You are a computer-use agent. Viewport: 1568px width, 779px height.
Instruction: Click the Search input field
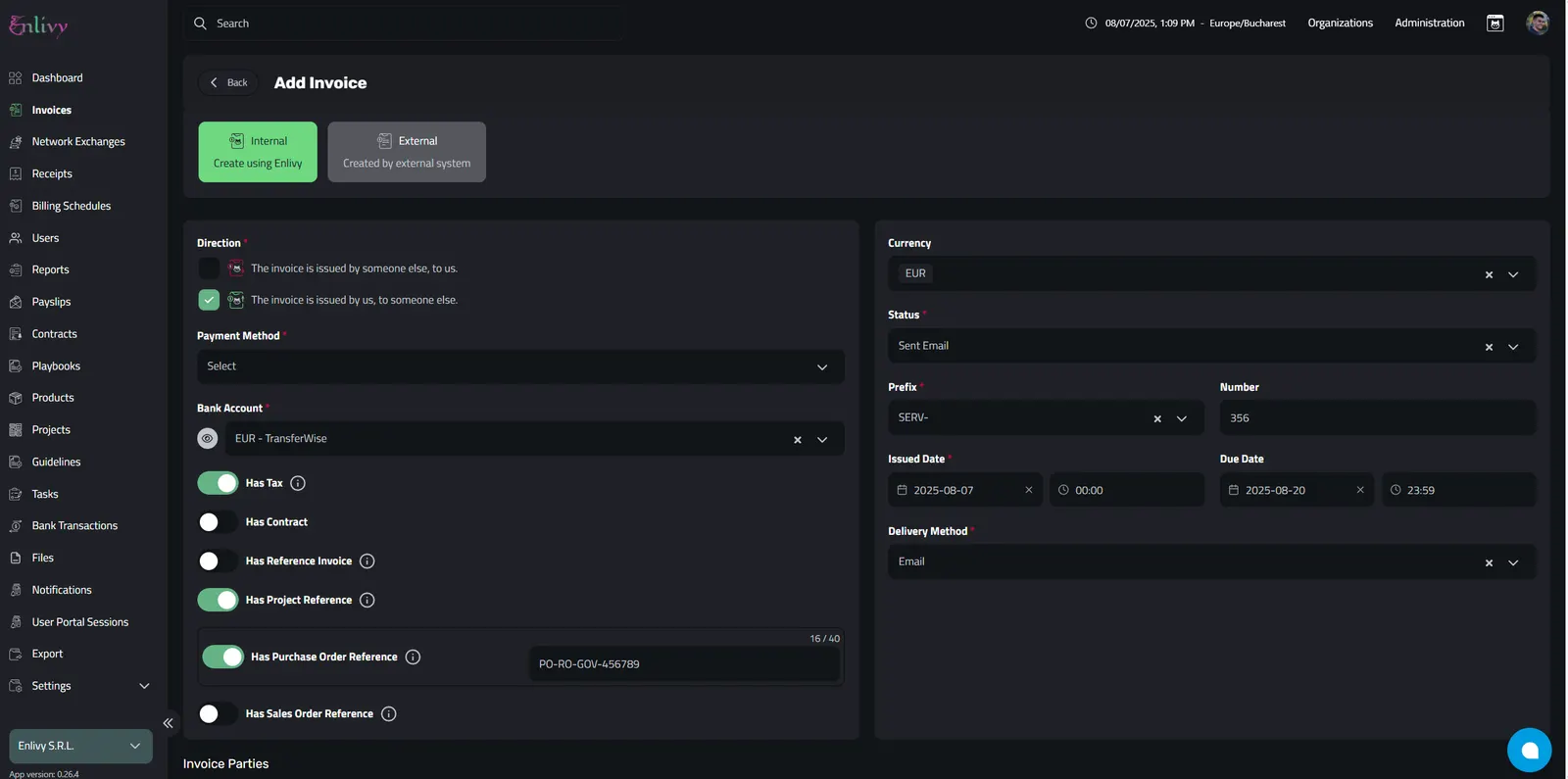402,24
